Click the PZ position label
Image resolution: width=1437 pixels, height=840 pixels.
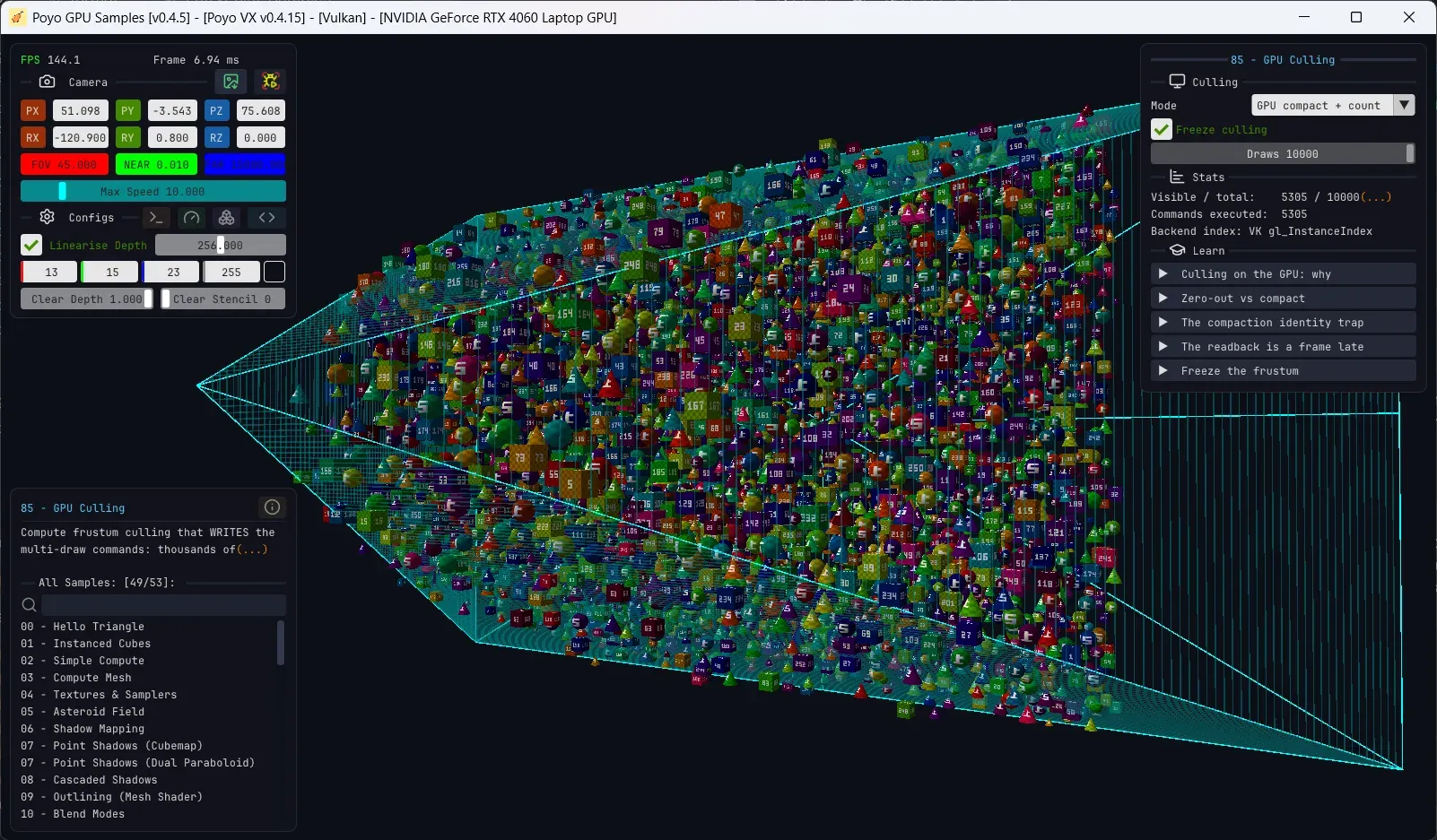pos(216,110)
